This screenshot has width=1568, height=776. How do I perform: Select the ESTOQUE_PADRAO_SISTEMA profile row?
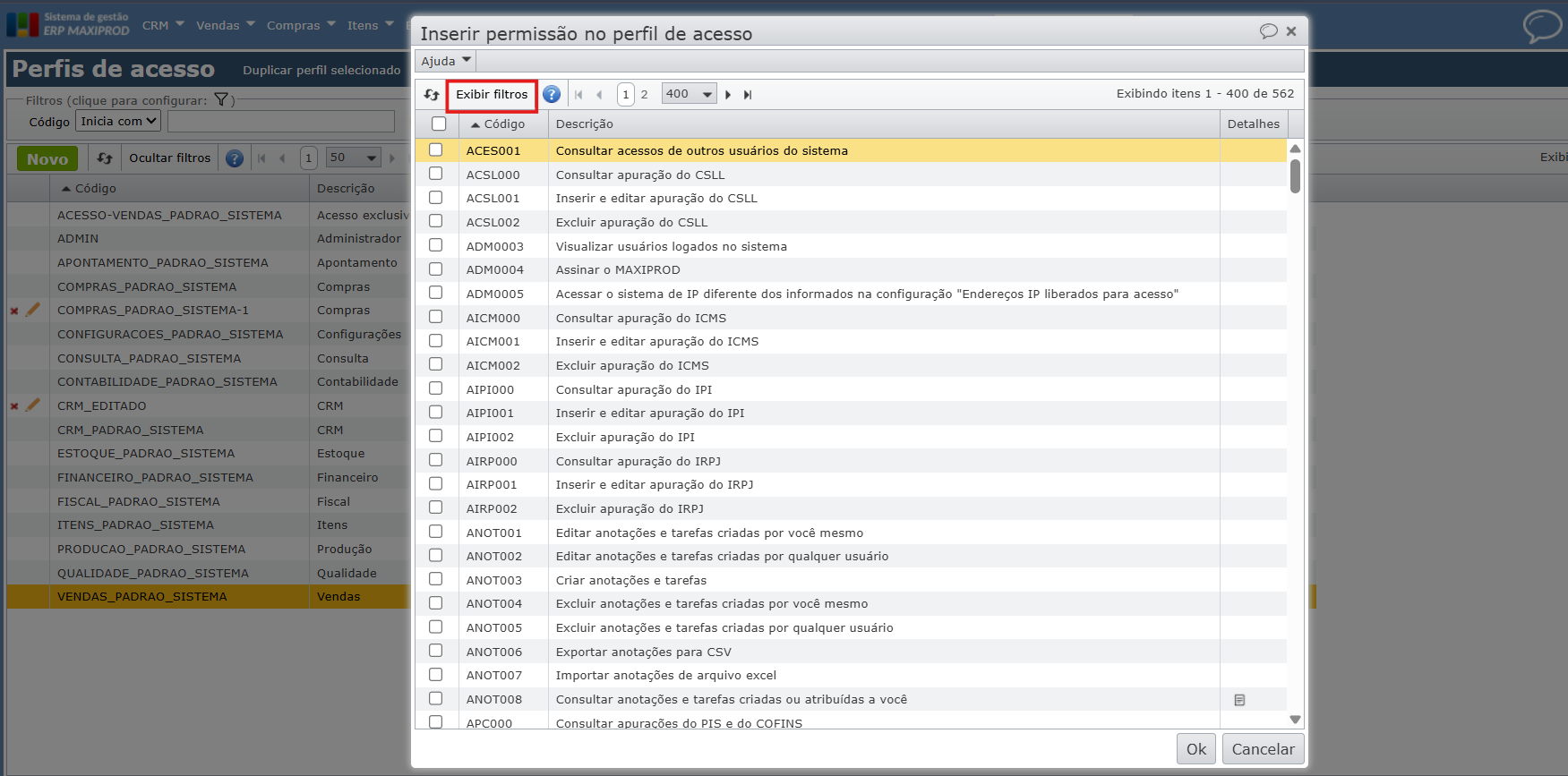(x=208, y=454)
